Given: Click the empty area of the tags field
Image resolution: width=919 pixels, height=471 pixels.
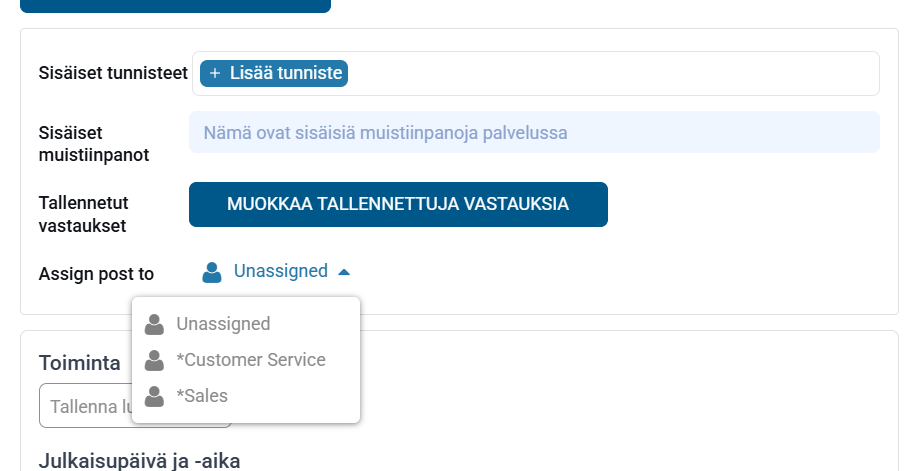Looking at the screenshot, I should (x=610, y=73).
